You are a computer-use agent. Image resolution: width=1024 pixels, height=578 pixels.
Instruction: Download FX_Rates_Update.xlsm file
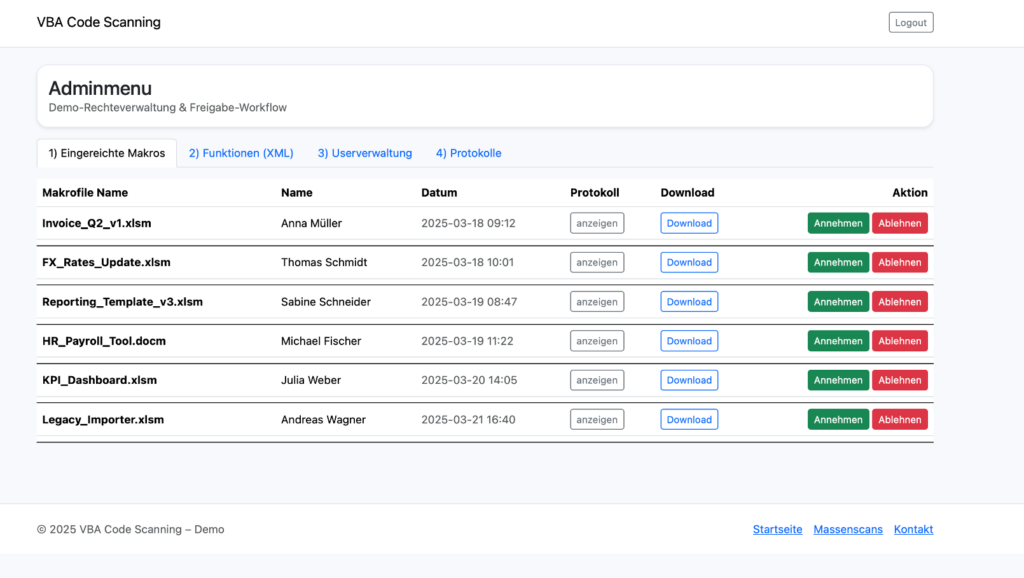coord(689,262)
